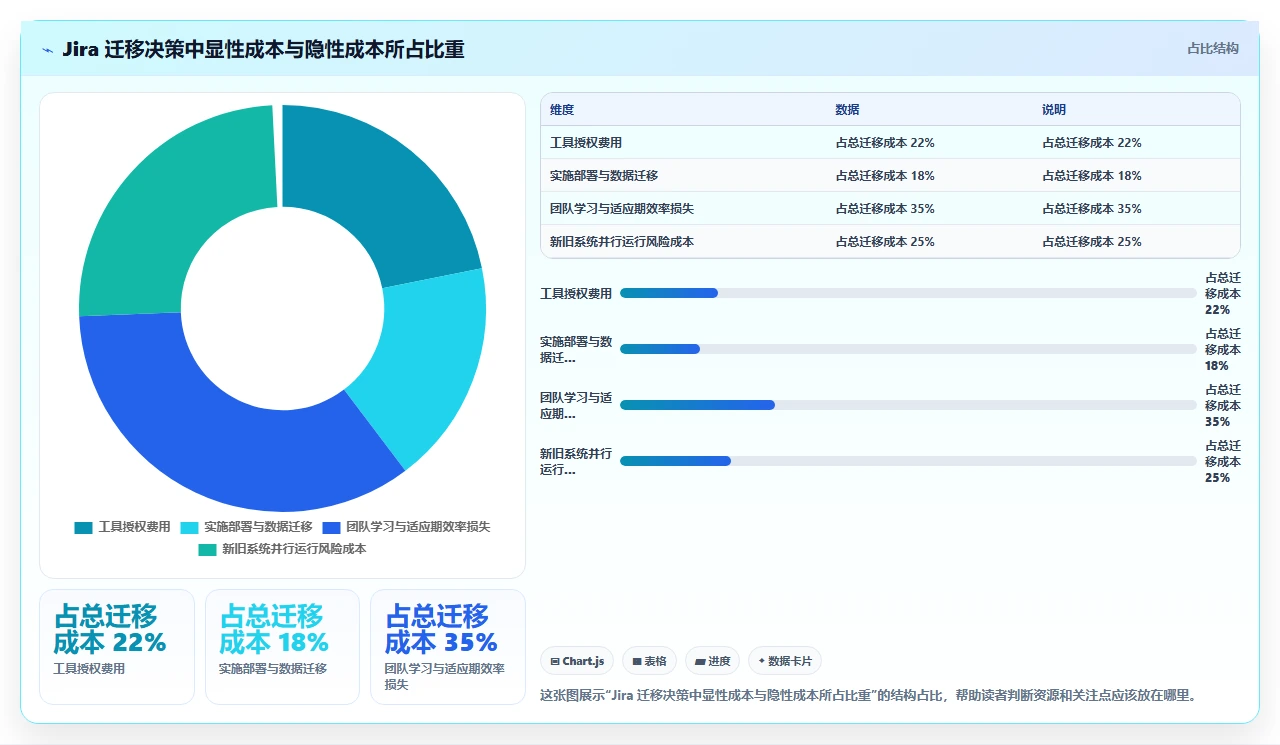Viewport: 1280px width, 745px height.
Task: Open the 占总迁移成本 22% data card
Action: pos(117,647)
